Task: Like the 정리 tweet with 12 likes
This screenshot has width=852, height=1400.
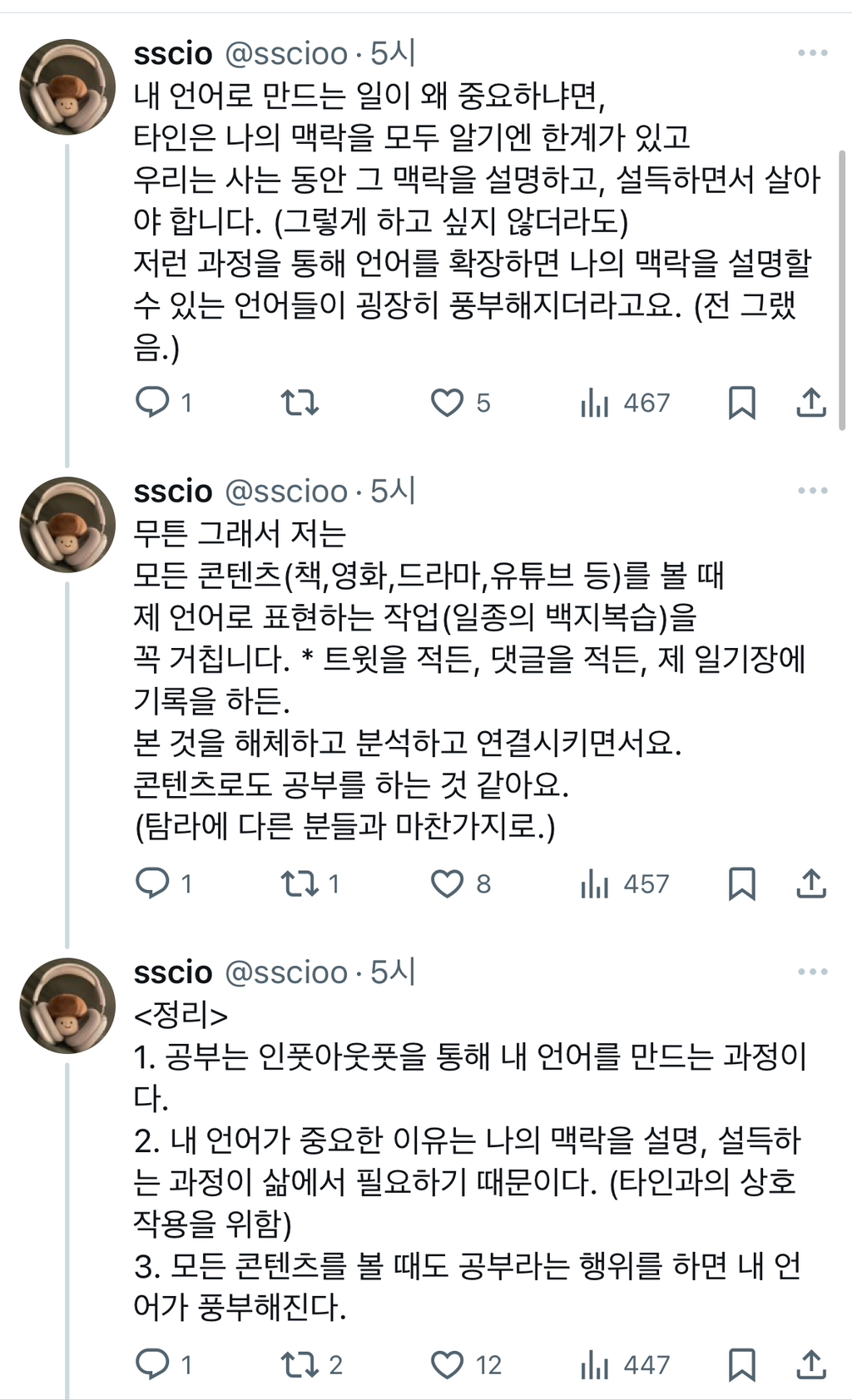Action: click(x=447, y=1364)
